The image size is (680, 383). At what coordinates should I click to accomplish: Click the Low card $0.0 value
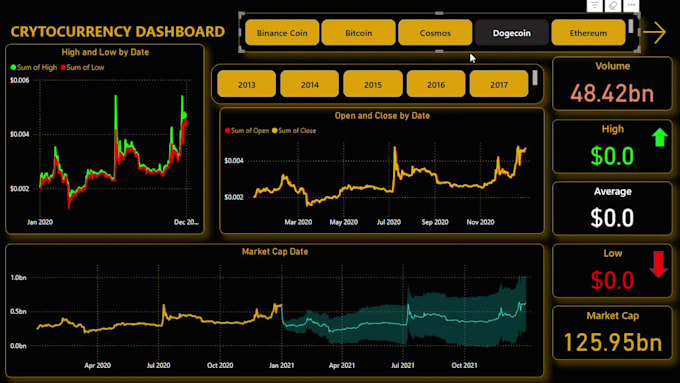(612, 280)
